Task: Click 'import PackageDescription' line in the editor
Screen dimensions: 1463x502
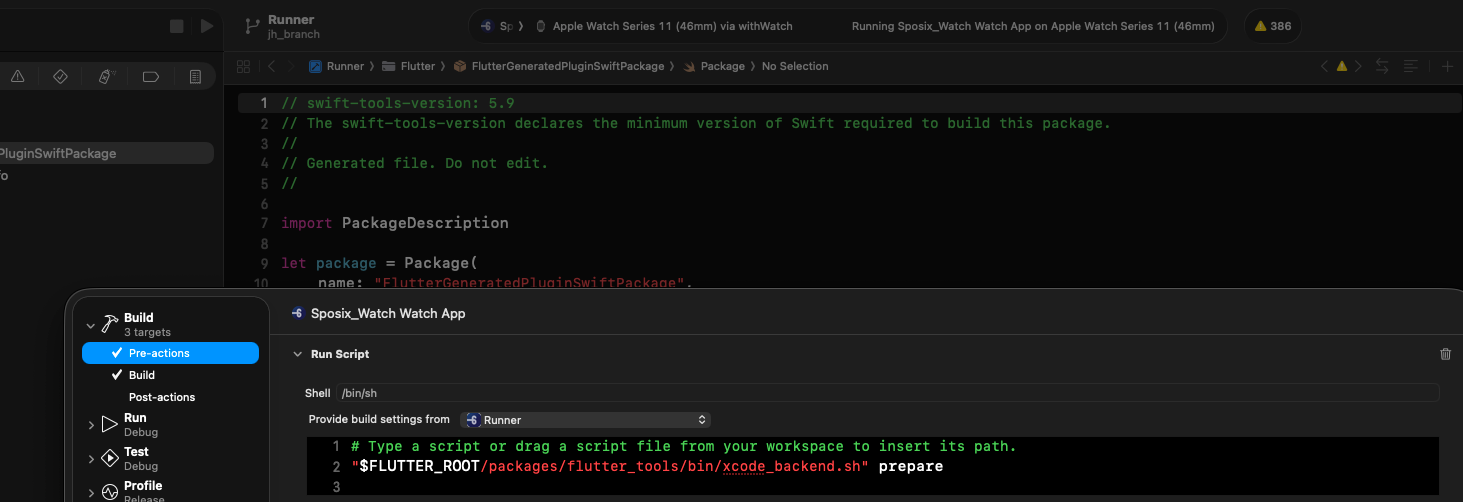Action: click(395, 223)
